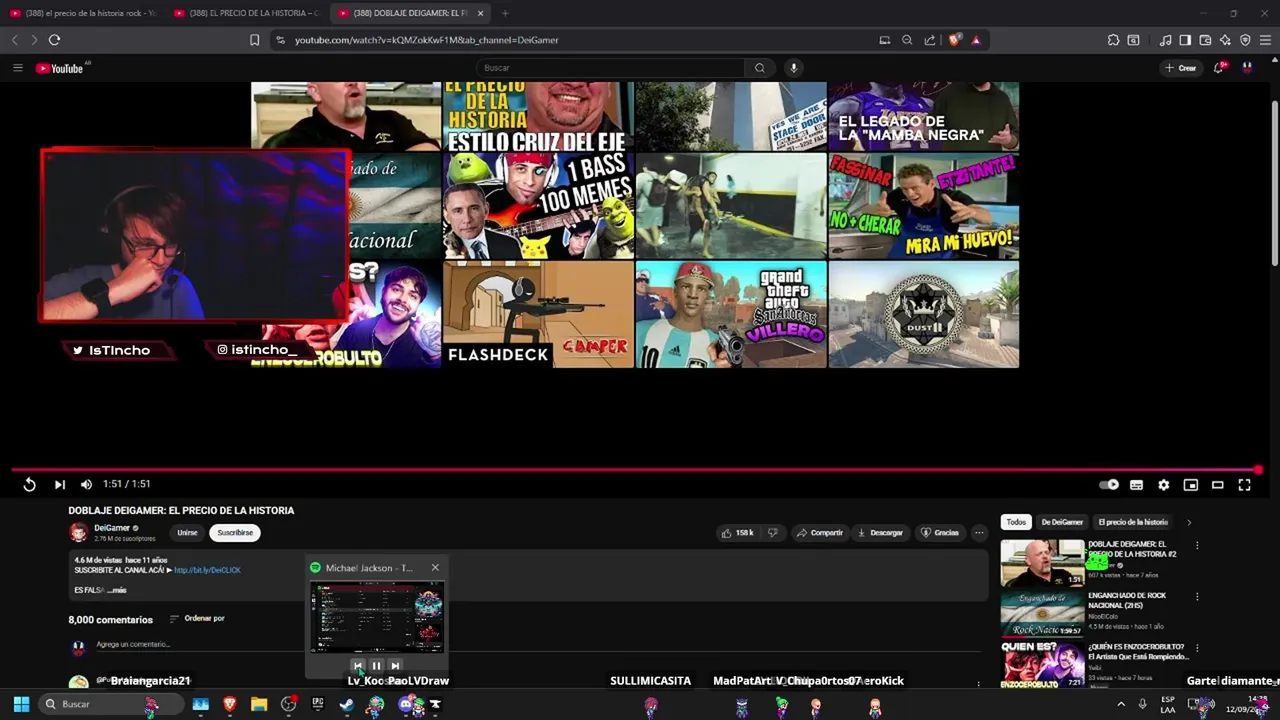Open YouTube notifications bell
This screenshot has width=1280, height=720.
click(1219, 68)
